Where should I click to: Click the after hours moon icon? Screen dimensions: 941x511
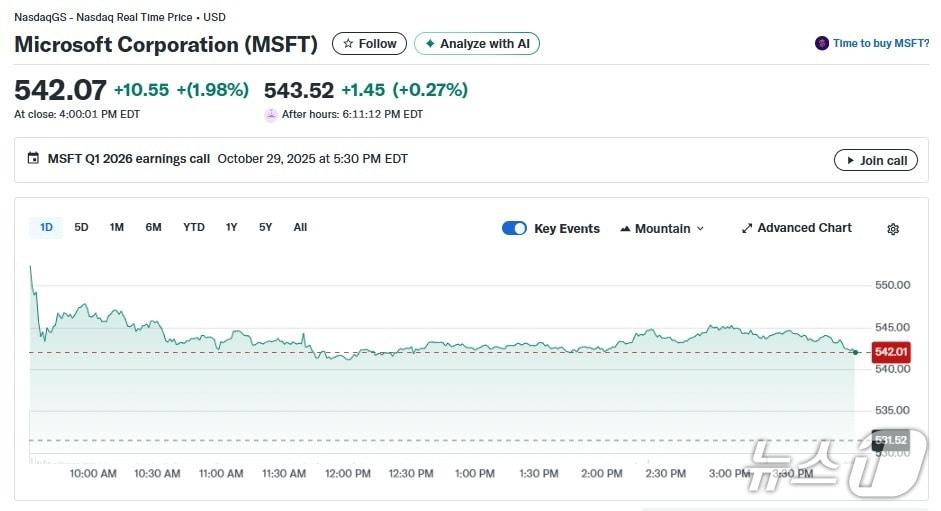271,115
